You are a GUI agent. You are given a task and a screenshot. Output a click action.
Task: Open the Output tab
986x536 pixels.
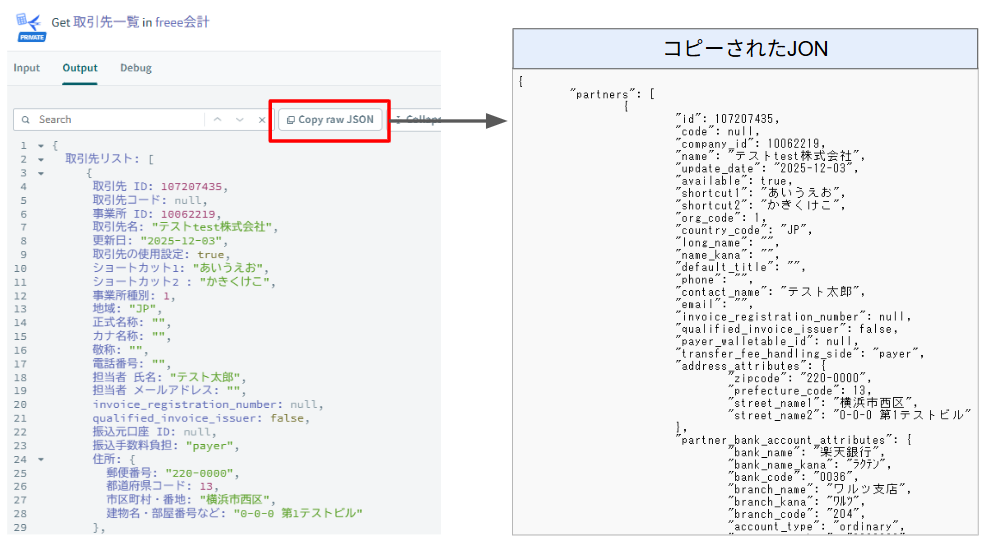click(x=80, y=68)
